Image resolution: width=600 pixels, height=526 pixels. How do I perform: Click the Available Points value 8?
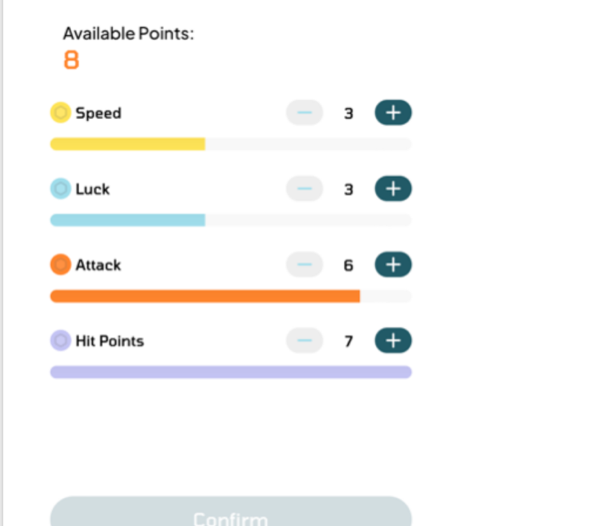(x=72, y=60)
